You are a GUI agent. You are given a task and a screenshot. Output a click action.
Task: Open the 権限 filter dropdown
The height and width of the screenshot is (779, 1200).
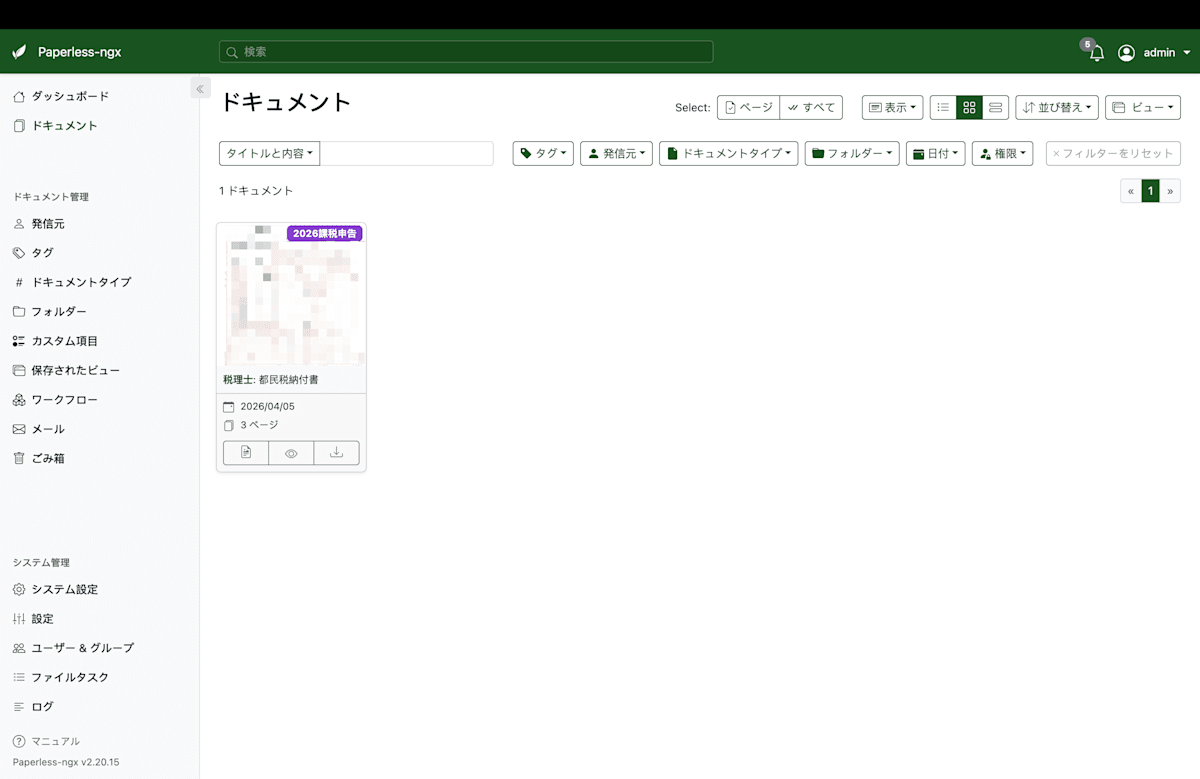point(1002,154)
